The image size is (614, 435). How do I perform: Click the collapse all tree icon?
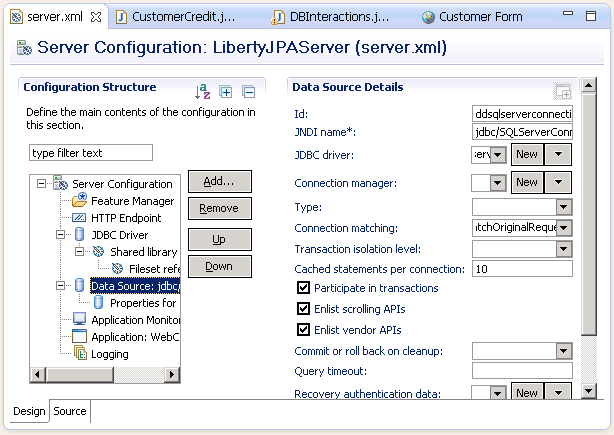pyautogui.click(x=249, y=92)
